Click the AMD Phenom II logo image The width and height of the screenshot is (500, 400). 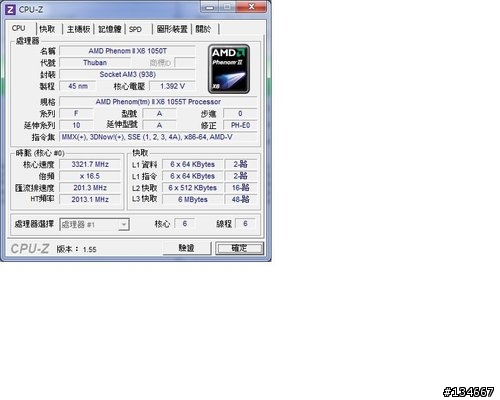point(229,69)
